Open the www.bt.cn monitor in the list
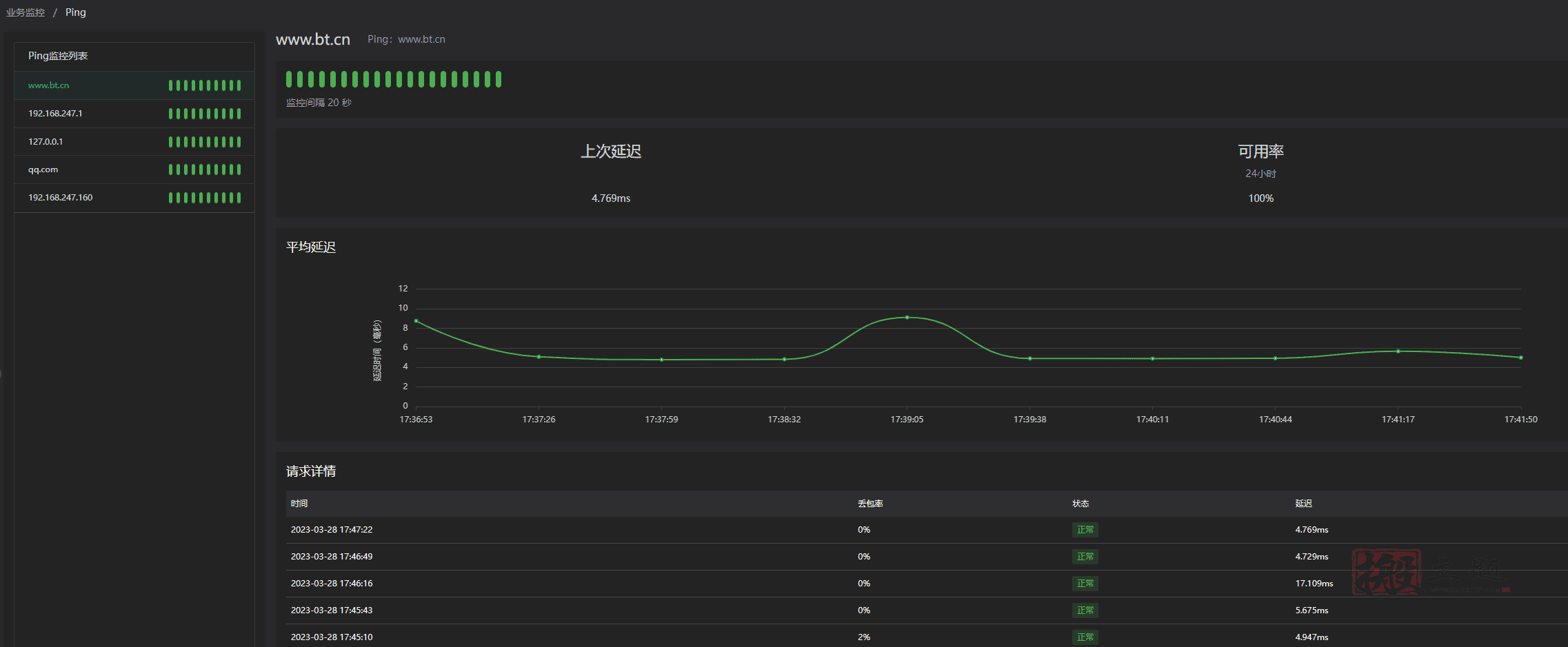Screen dimensions: 1568x647 pyautogui.click(x=49, y=85)
